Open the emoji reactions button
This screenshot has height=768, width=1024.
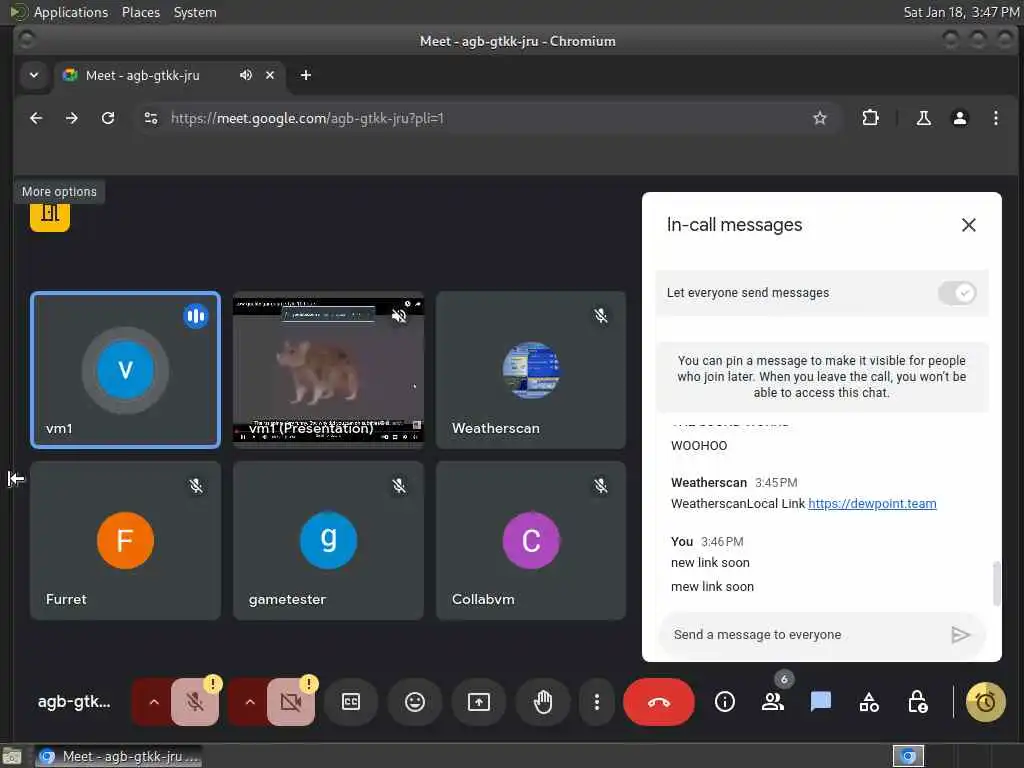click(x=415, y=702)
